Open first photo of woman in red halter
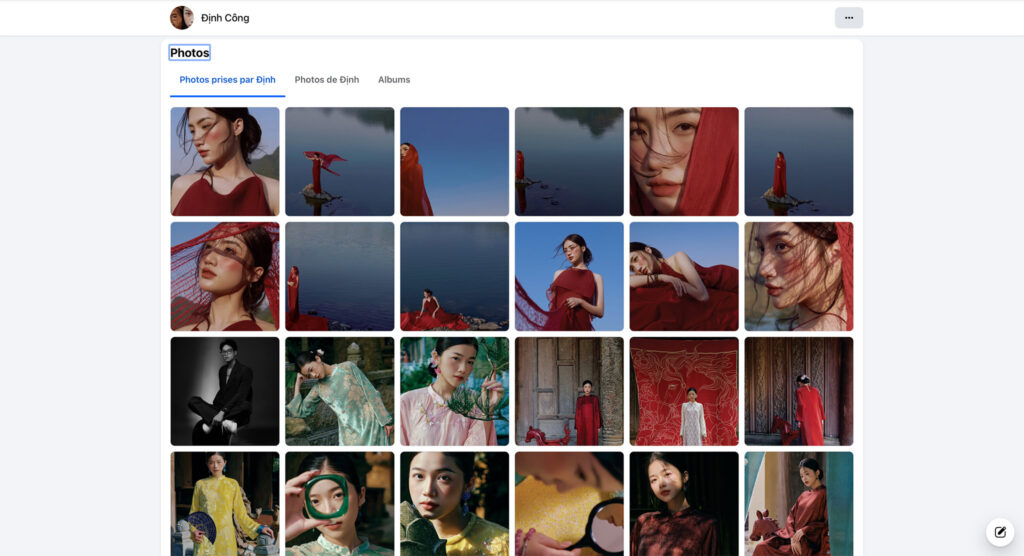The width and height of the screenshot is (1024, 556). (225, 162)
